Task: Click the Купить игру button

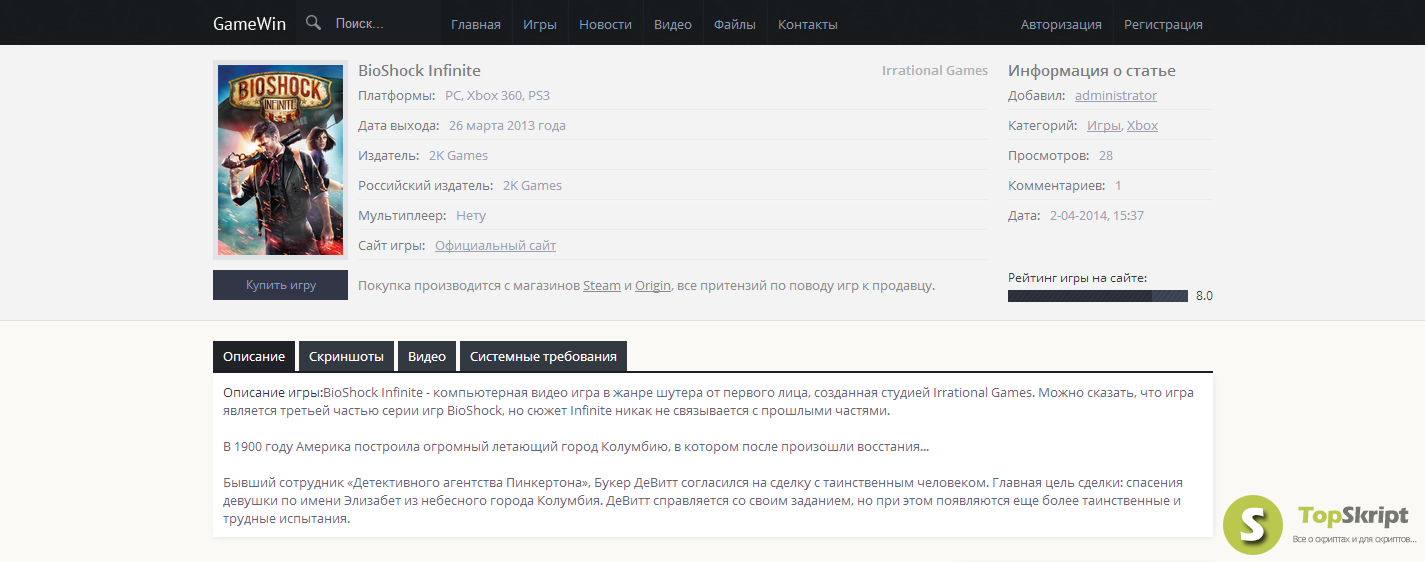Action: click(x=280, y=285)
